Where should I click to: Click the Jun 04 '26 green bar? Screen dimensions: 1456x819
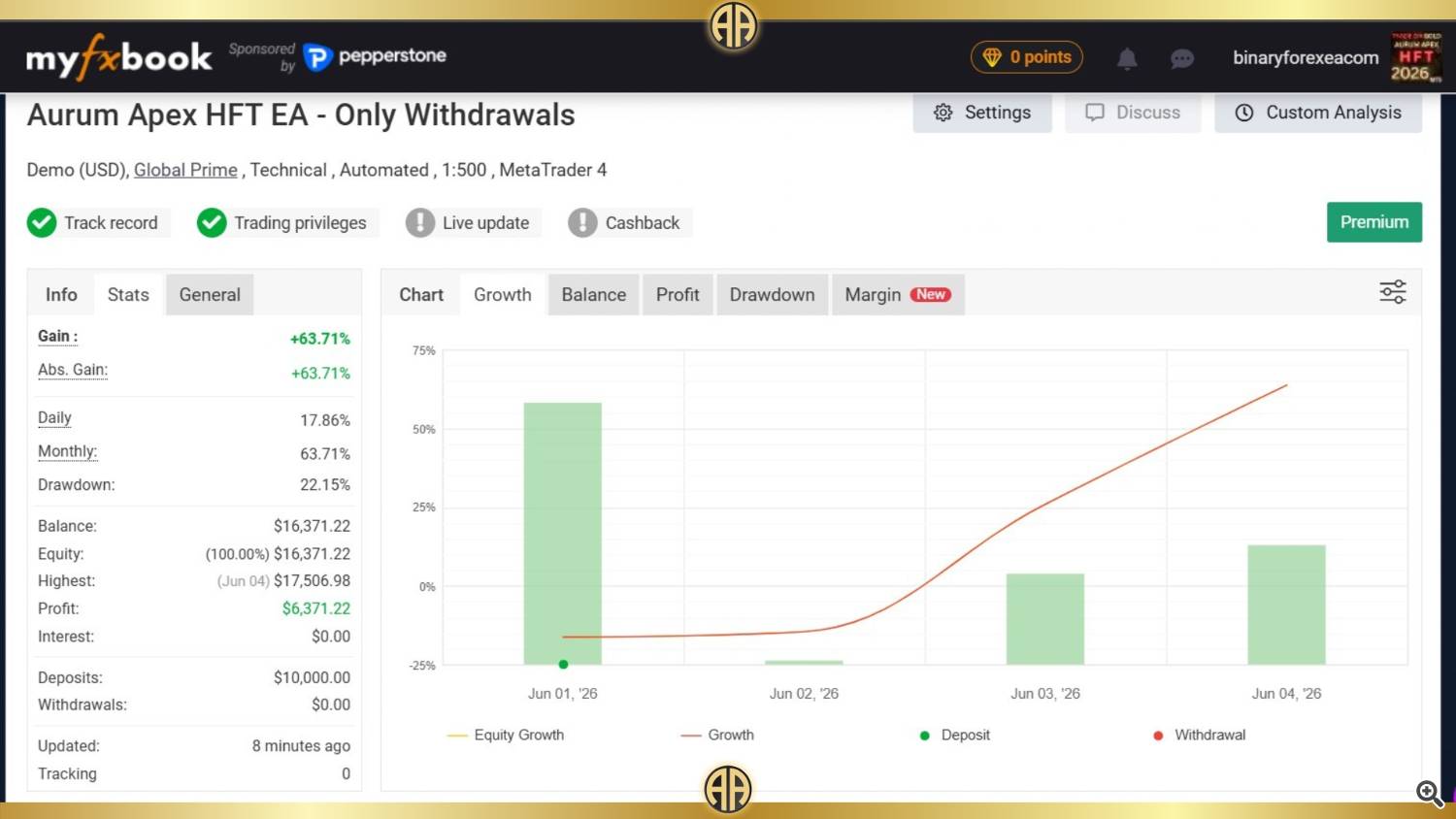pyautogui.click(x=1286, y=605)
